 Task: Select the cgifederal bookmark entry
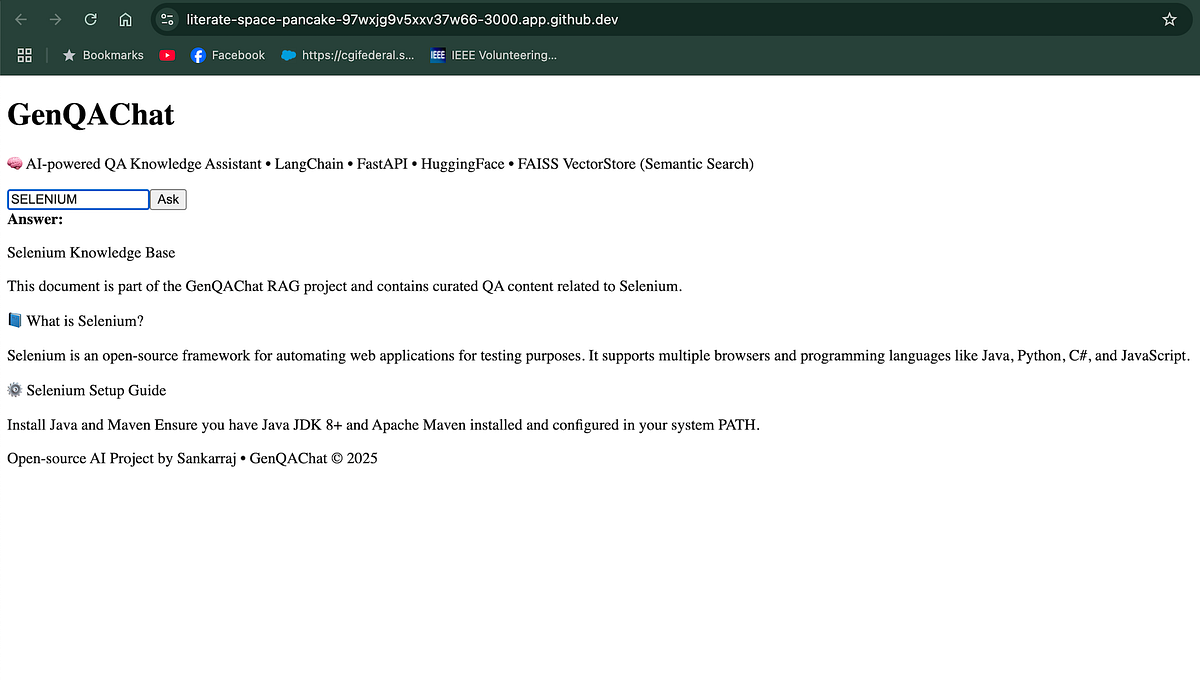(x=347, y=55)
